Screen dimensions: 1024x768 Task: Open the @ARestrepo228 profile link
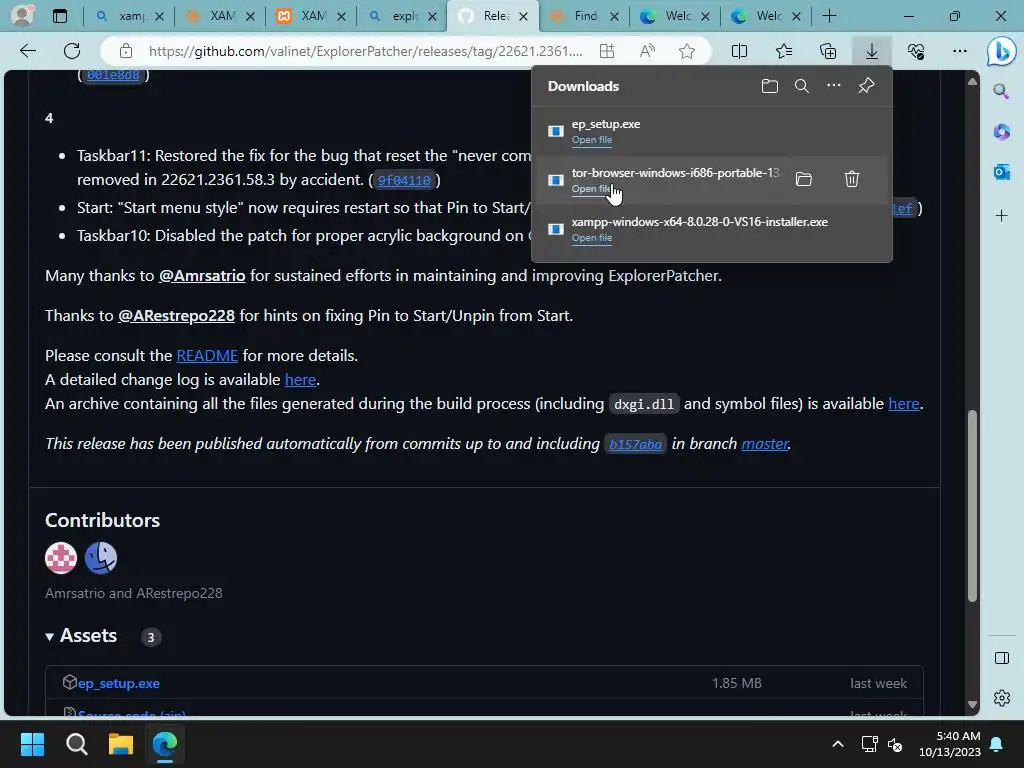[176, 315]
